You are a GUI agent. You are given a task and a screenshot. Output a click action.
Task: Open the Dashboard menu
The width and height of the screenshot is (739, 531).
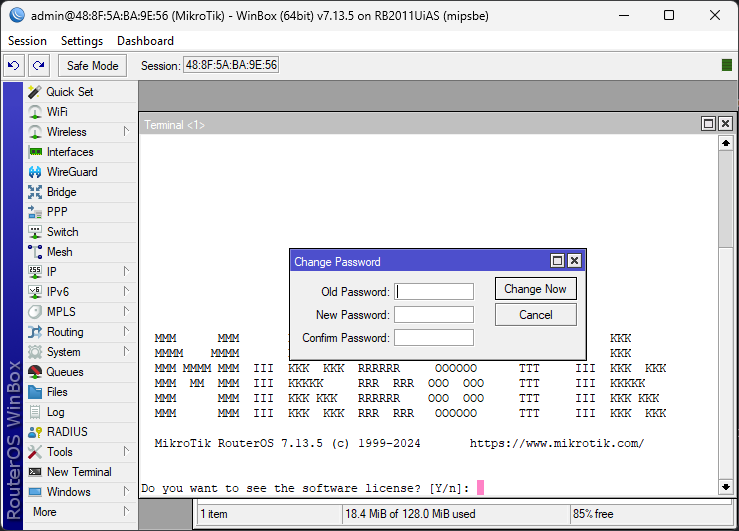coord(145,41)
